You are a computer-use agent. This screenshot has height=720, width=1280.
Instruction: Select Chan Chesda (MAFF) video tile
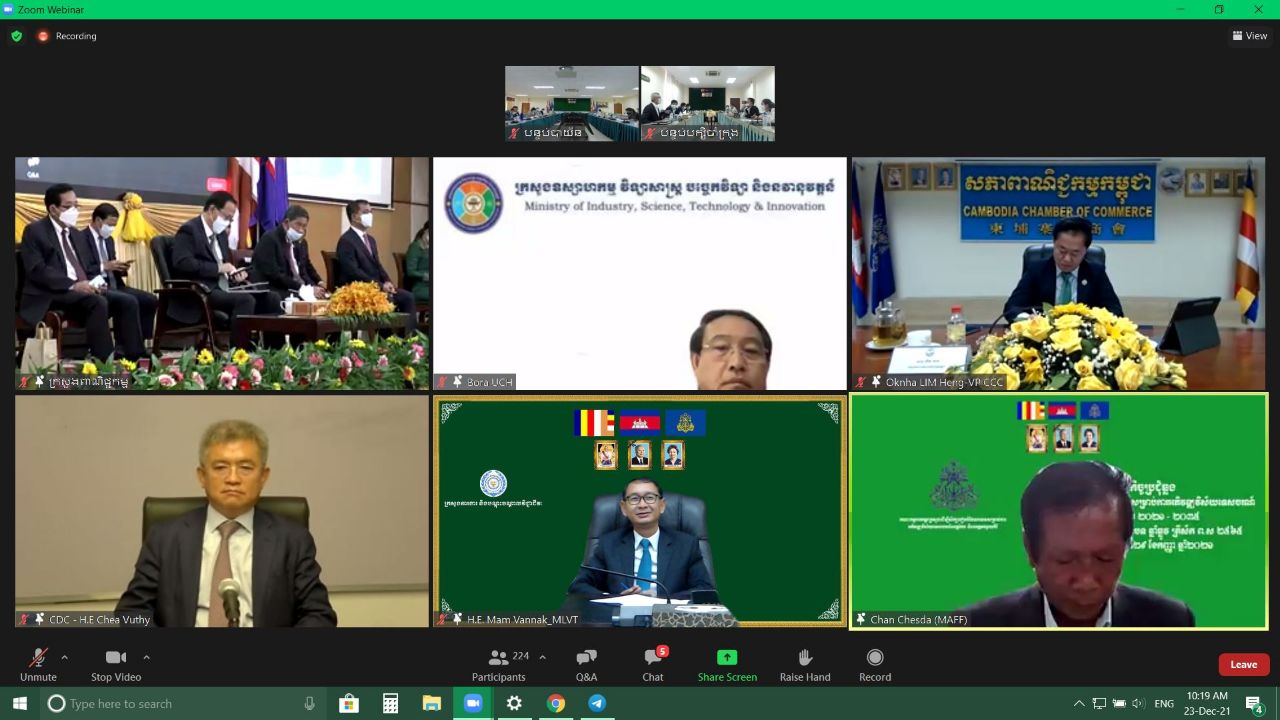coord(1058,511)
